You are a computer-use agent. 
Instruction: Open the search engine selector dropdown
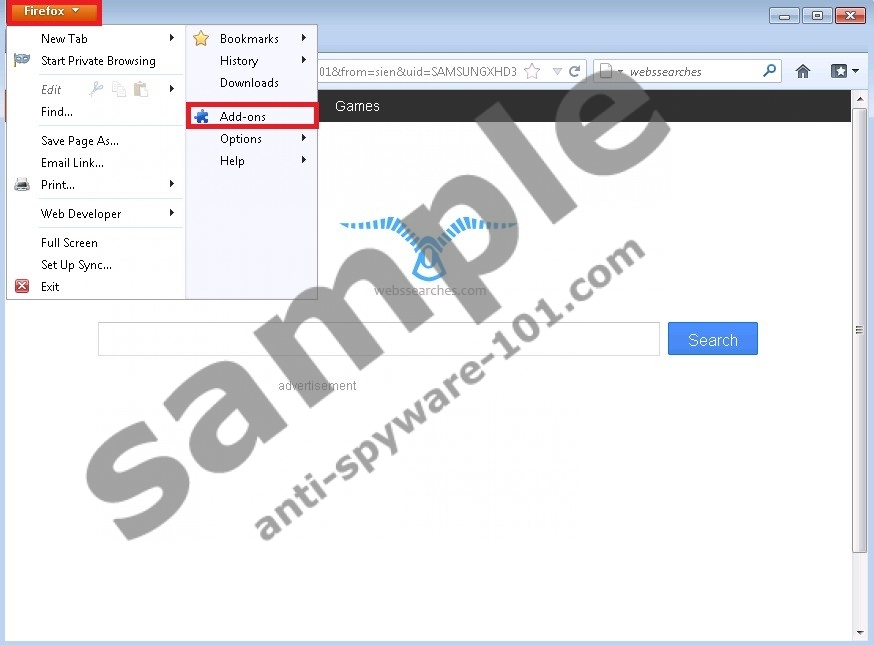point(610,72)
